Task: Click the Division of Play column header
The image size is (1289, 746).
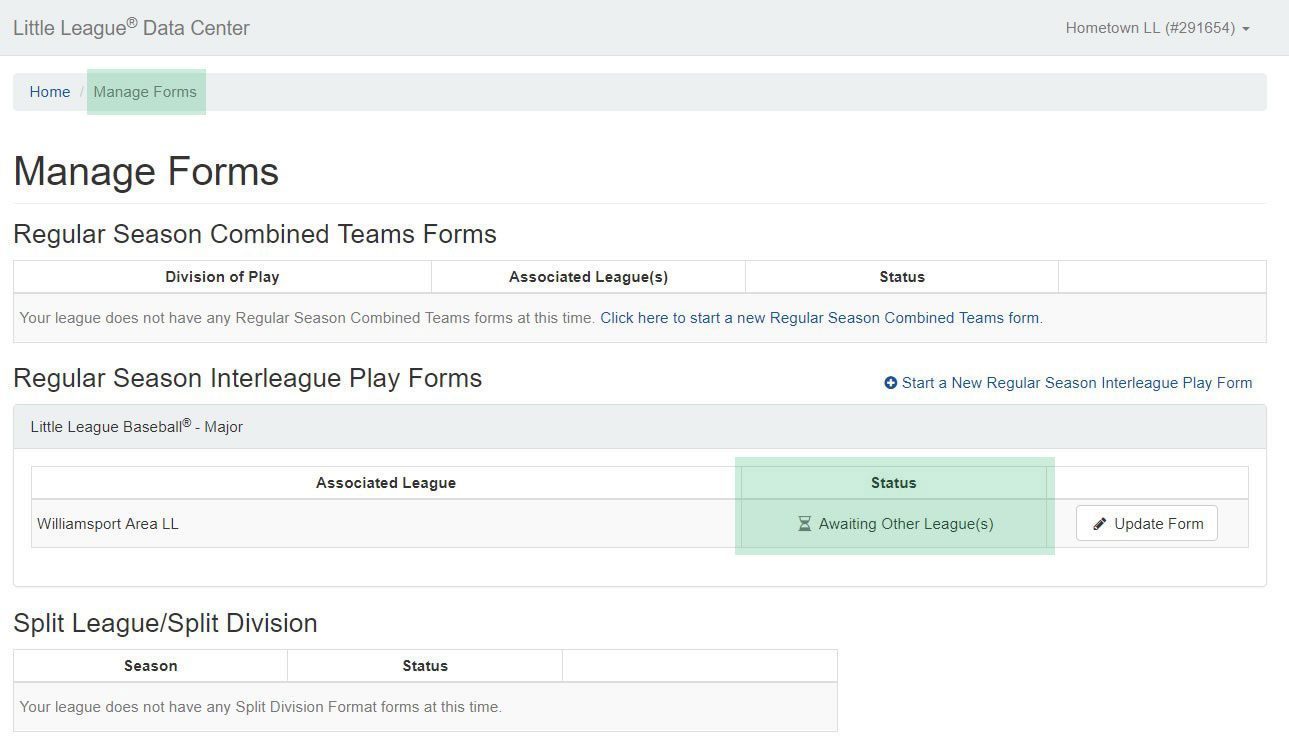Action: pos(222,277)
